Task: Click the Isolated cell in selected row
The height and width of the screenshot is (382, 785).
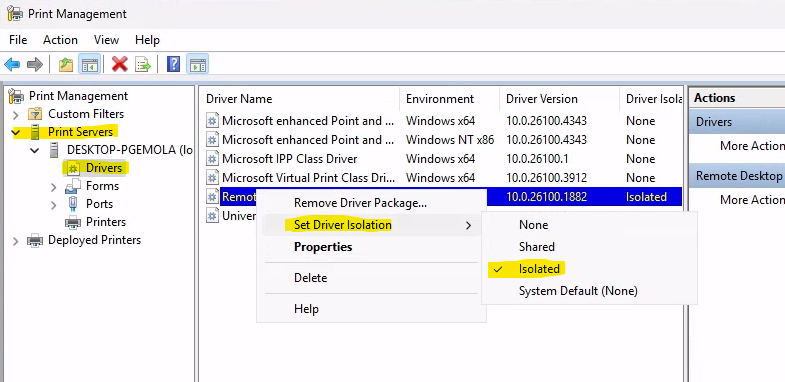Action: point(646,197)
